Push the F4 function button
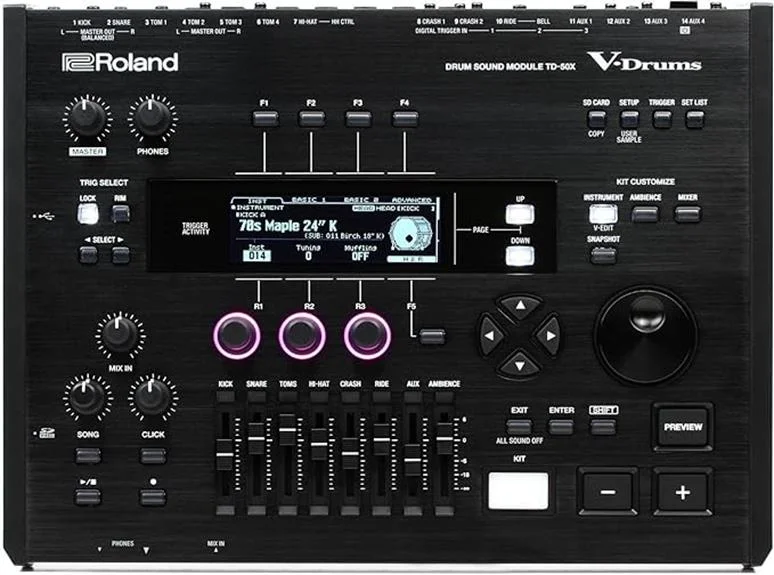This screenshot has height=575, width=774. [405, 119]
